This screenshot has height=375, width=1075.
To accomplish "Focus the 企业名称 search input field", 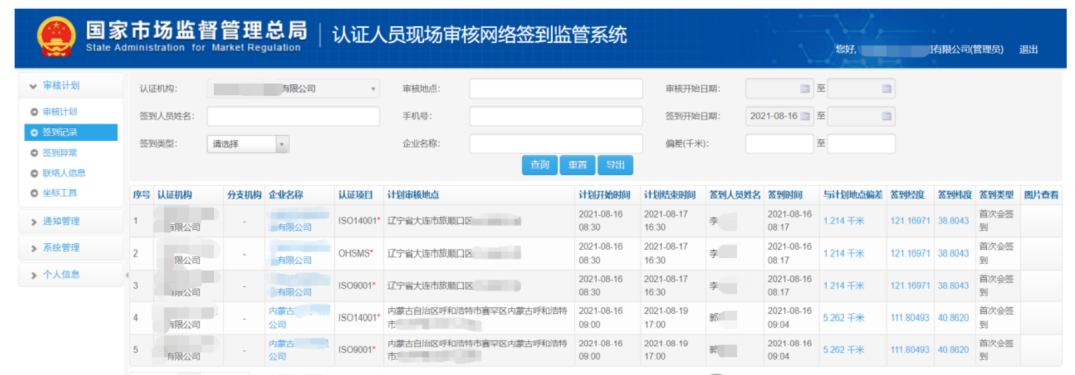I will coord(556,144).
